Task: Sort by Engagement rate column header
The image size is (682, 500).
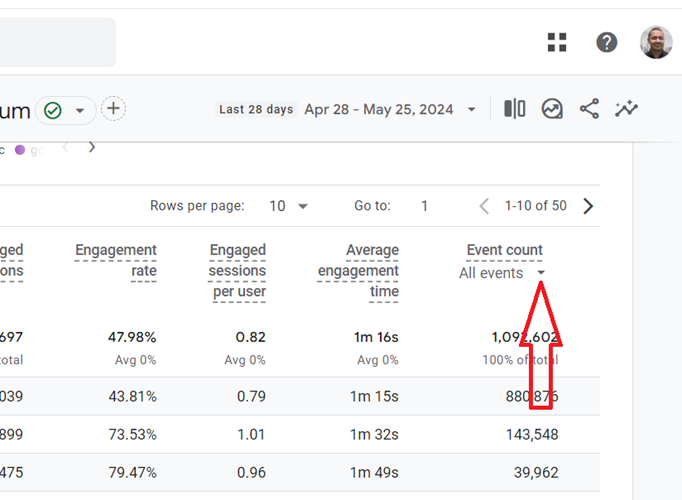Action: pyautogui.click(x=116, y=260)
